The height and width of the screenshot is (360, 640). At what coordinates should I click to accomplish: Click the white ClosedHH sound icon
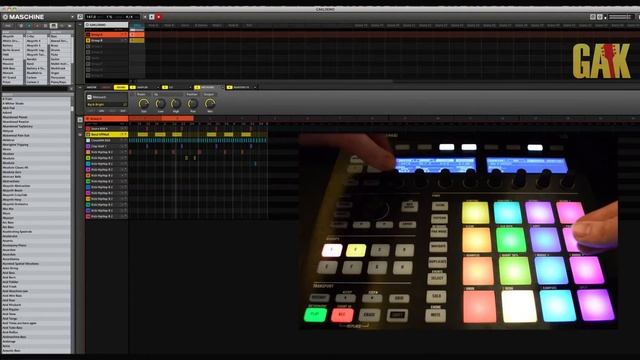[x=88, y=140]
